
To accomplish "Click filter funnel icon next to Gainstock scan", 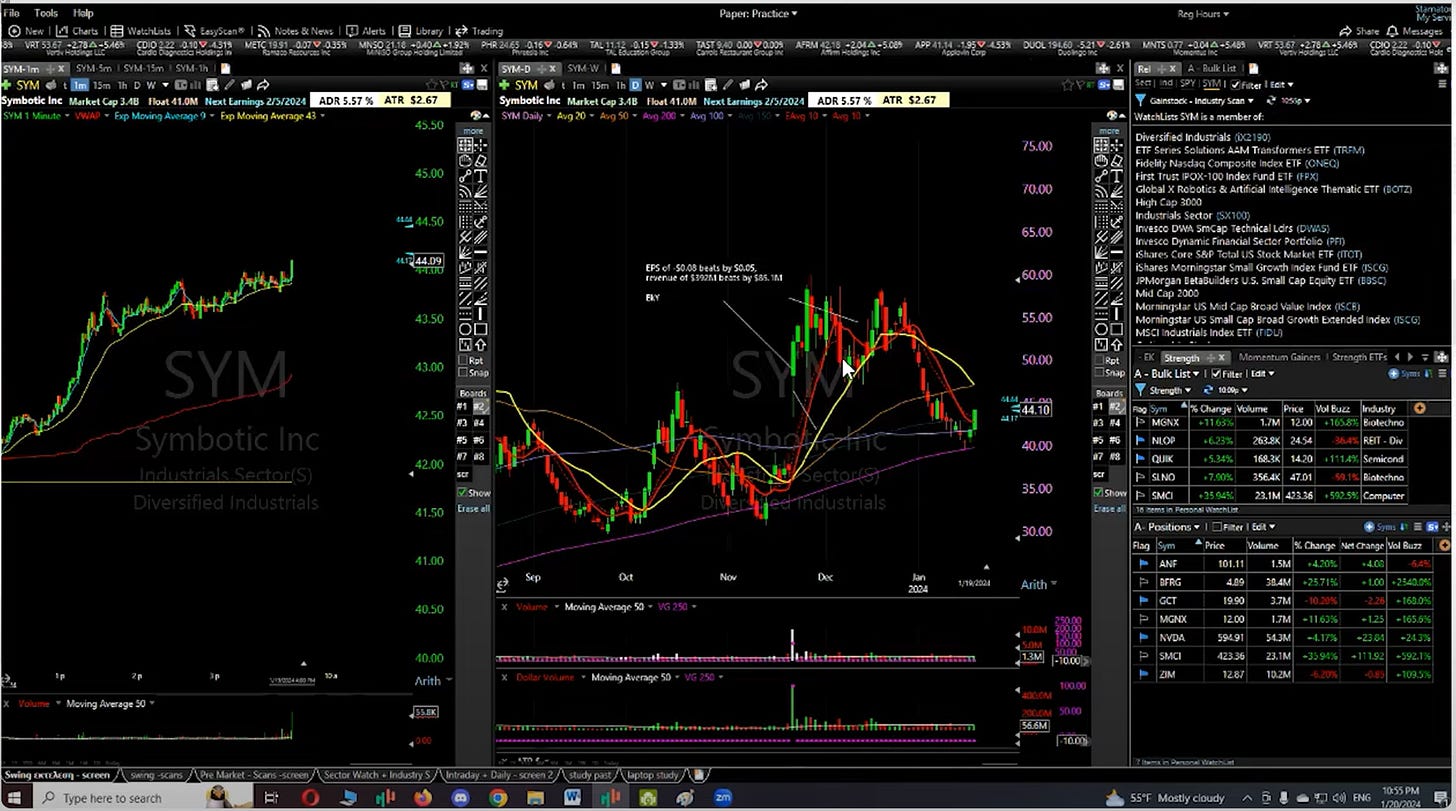I will click(x=1140, y=101).
